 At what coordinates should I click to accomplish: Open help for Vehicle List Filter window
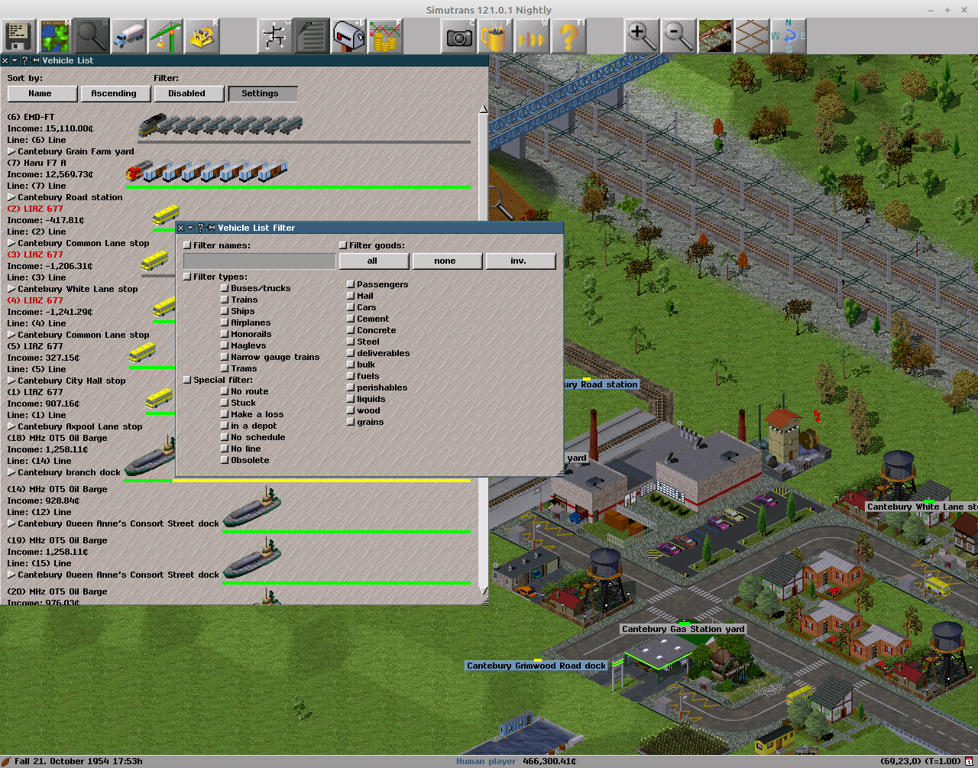click(x=200, y=228)
